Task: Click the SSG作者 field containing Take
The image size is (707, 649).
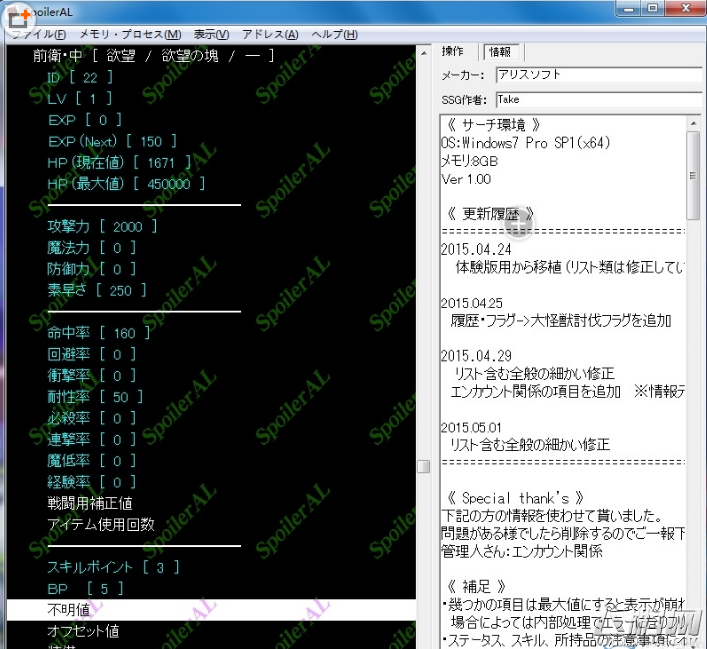Action: [598, 100]
